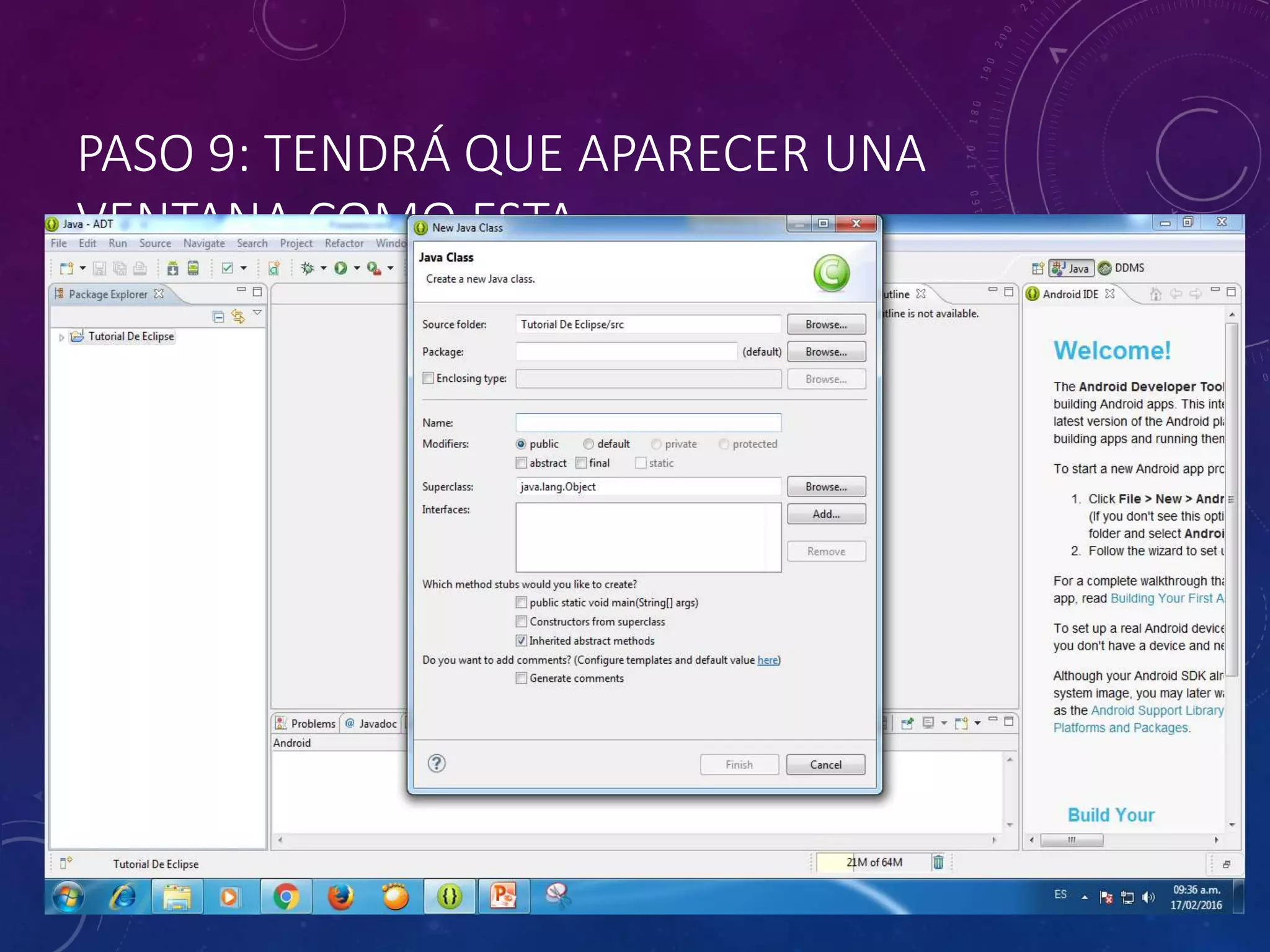Click the dialog help question mark icon
Image resolution: width=1270 pixels, height=952 pixels.
coord(437,764)
